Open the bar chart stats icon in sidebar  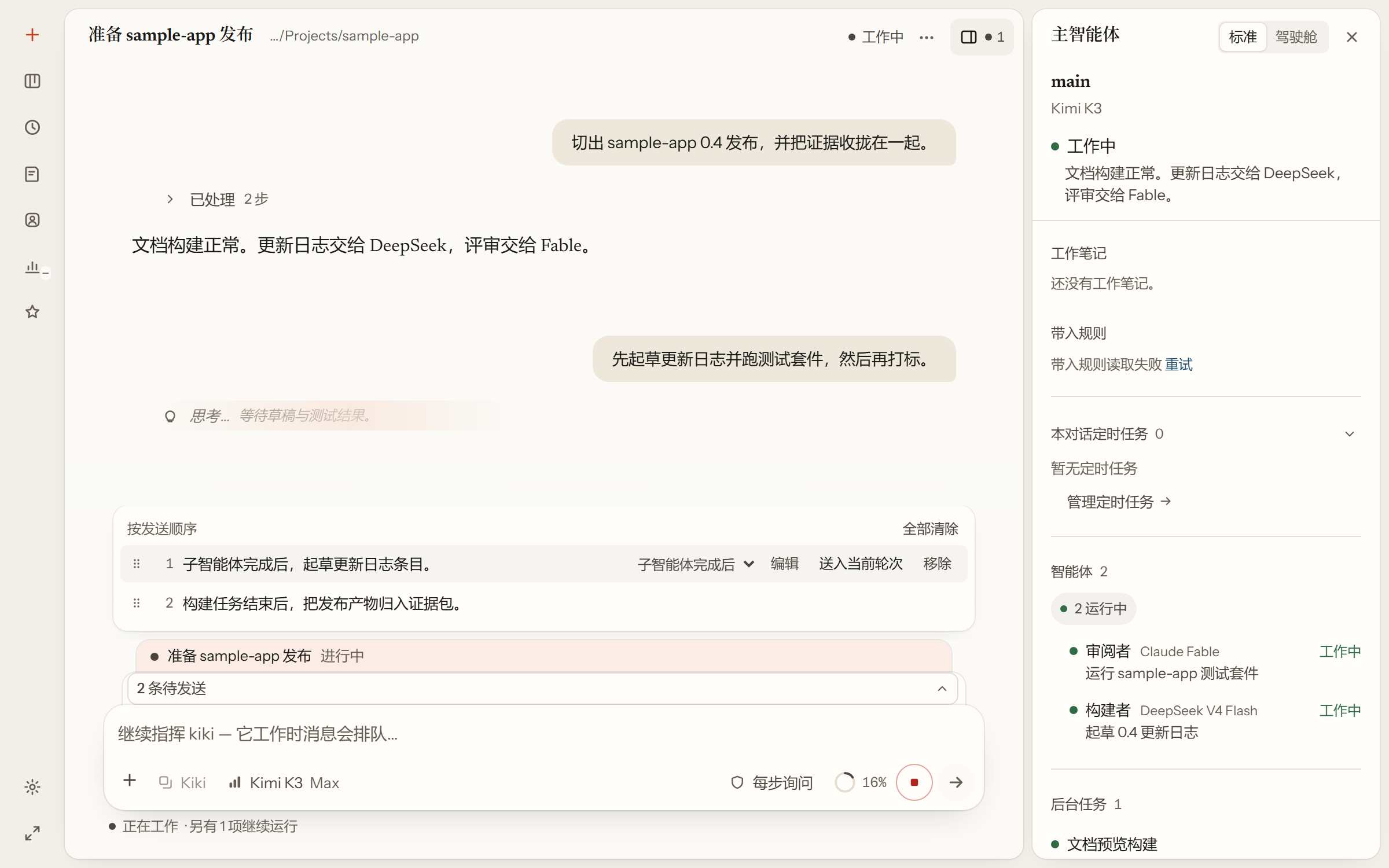(32, 267)
